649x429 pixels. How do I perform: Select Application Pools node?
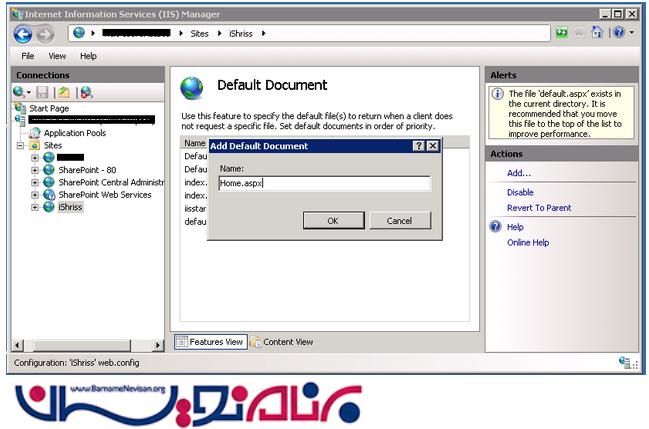75,133
